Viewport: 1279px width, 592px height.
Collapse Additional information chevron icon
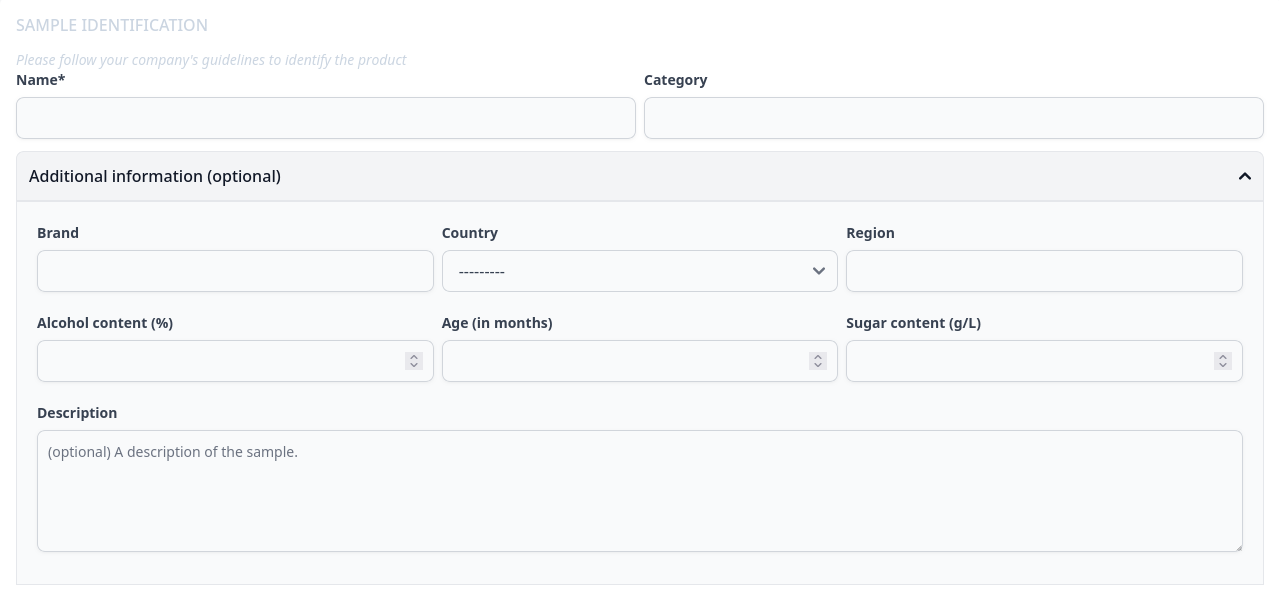tap(1245, 177)
